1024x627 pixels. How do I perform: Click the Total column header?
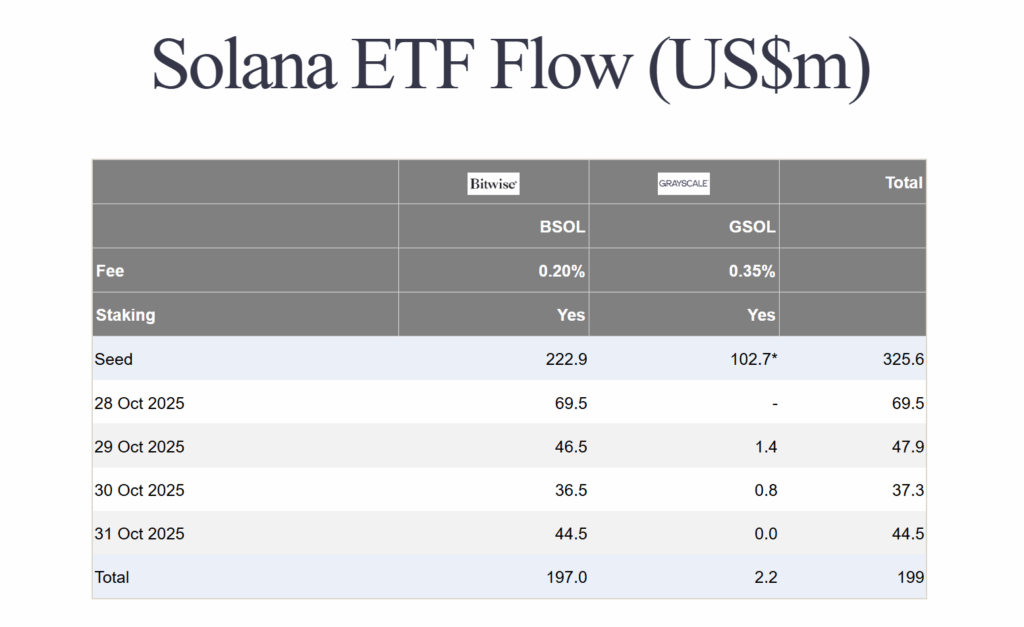point(903,183)
